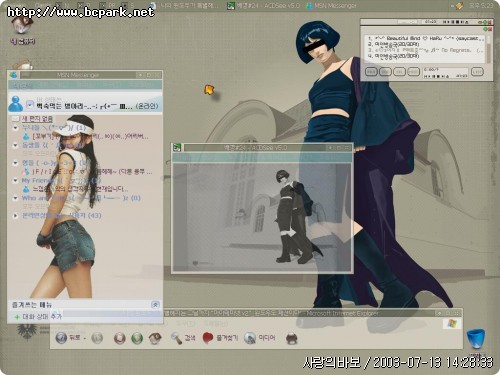500x375 pixels.
Task: Open Search (검색) in Internet Explorer toolbar
Action: 183,338
